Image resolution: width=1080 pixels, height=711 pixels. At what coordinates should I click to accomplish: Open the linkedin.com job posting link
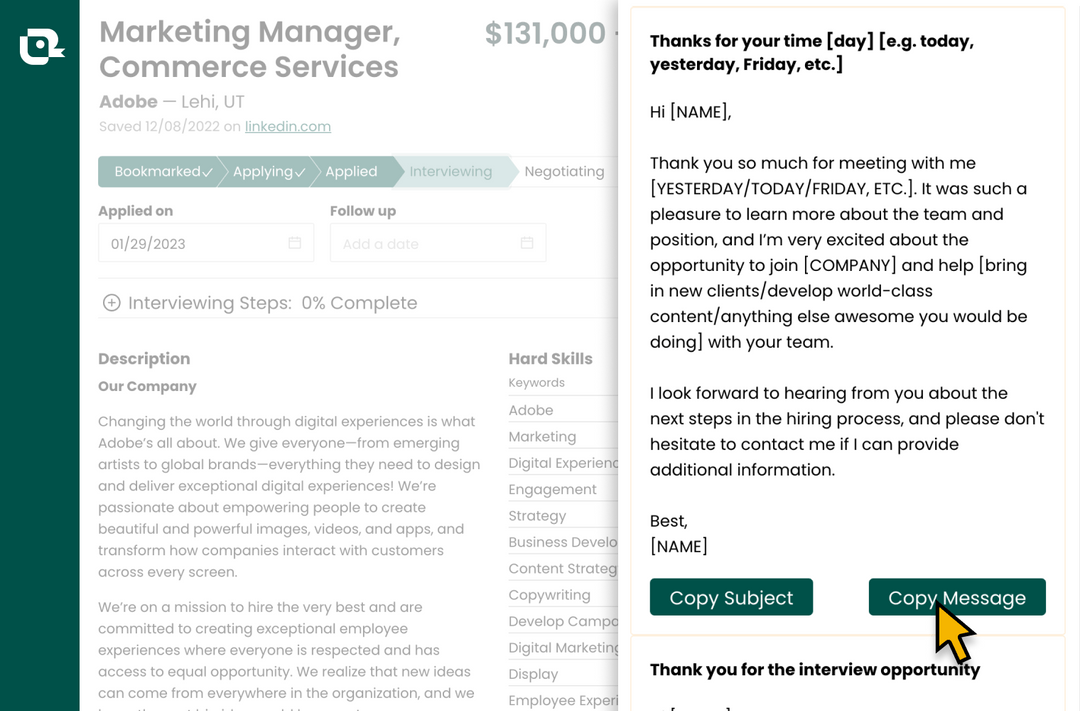point(288,126)
